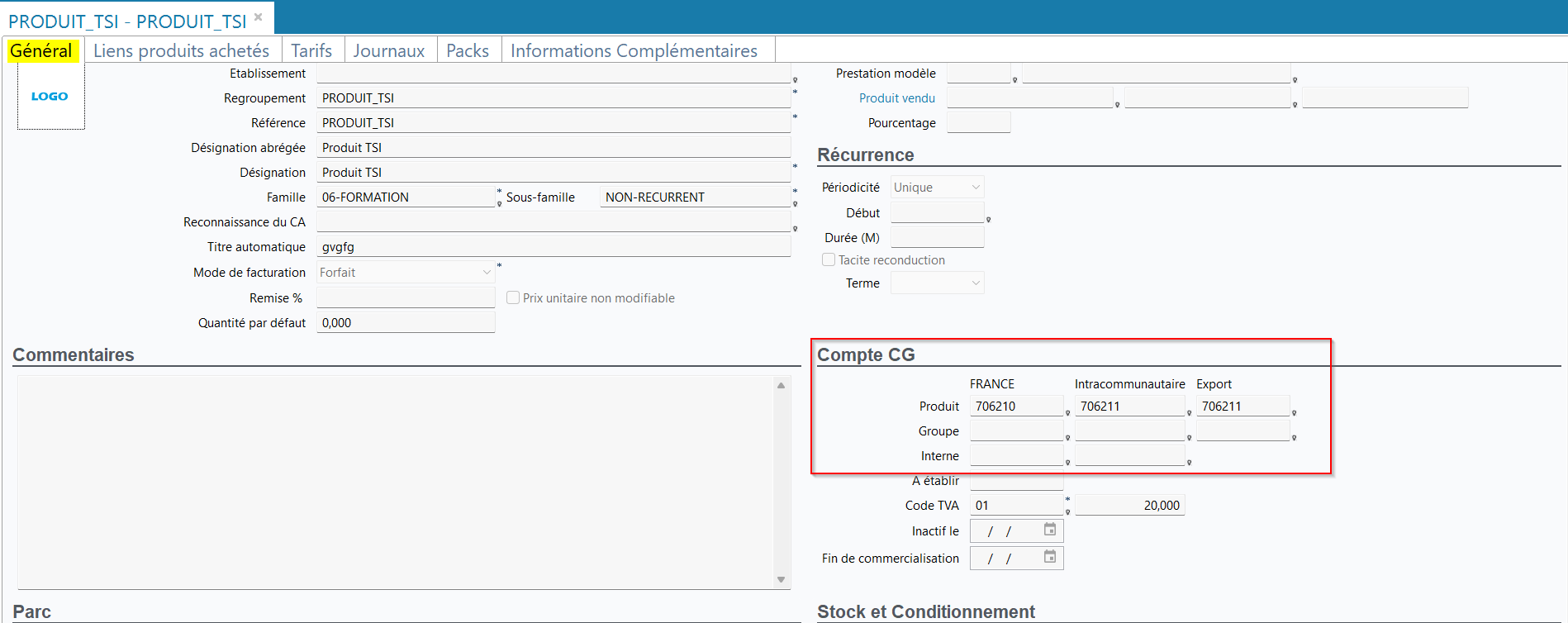Click Sous-famille field NON-RECURRENT
This screenshot has height=623, width=1568.
coord(695,197)
